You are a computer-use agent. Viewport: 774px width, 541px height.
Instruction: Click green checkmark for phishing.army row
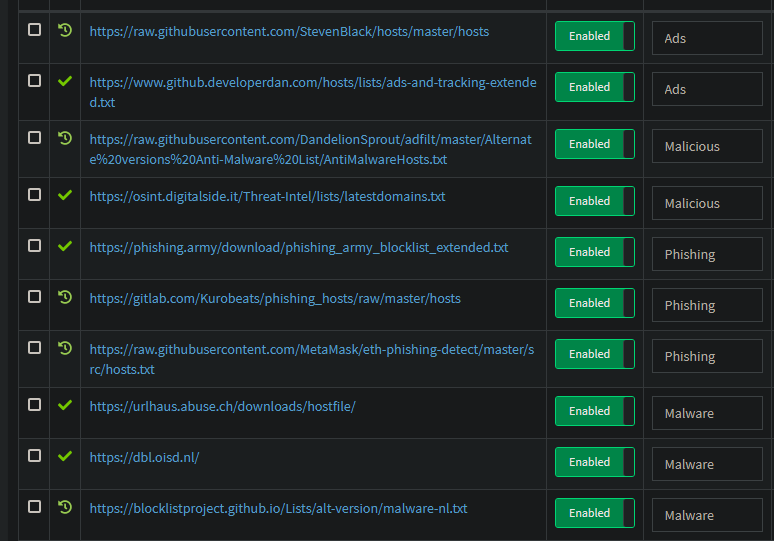click(65, 246)
